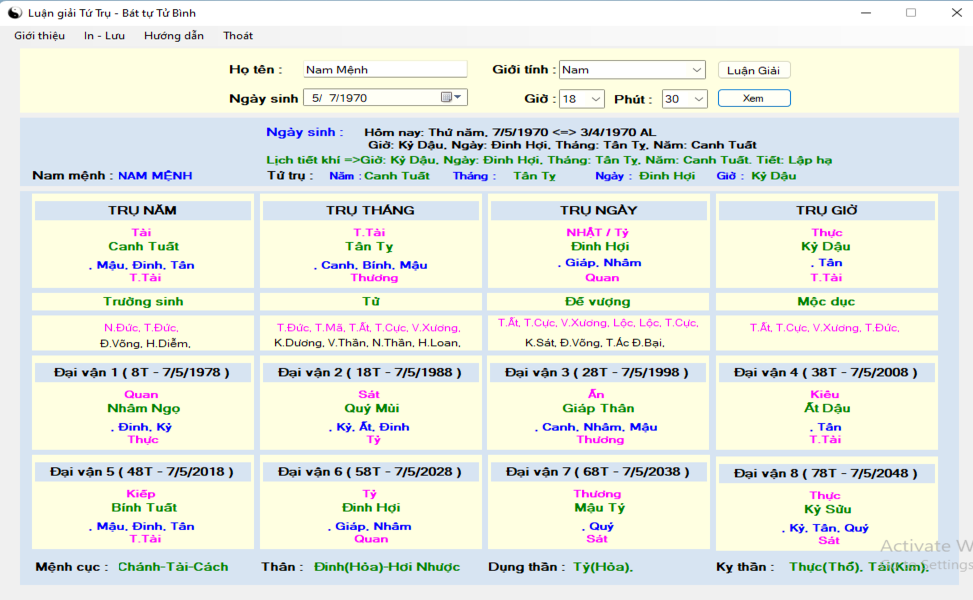This screenshot has width=973, height=600.
Task: Click the yin-yang app icon in title bar
Action: coord(14,12)
